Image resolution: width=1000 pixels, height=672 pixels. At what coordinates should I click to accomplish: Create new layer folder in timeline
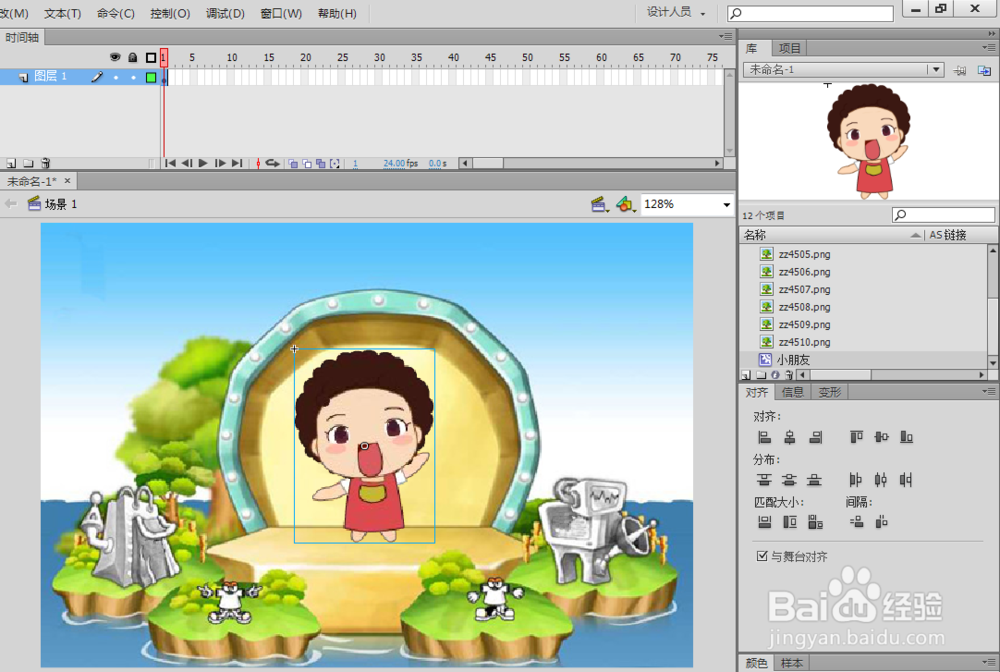tap(28, 163)
